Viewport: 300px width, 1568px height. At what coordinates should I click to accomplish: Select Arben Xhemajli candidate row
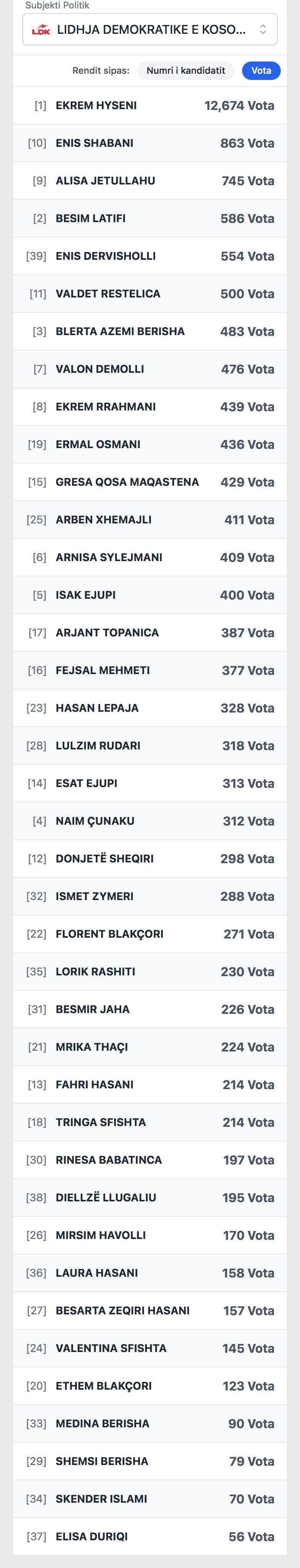coord(150,520)
